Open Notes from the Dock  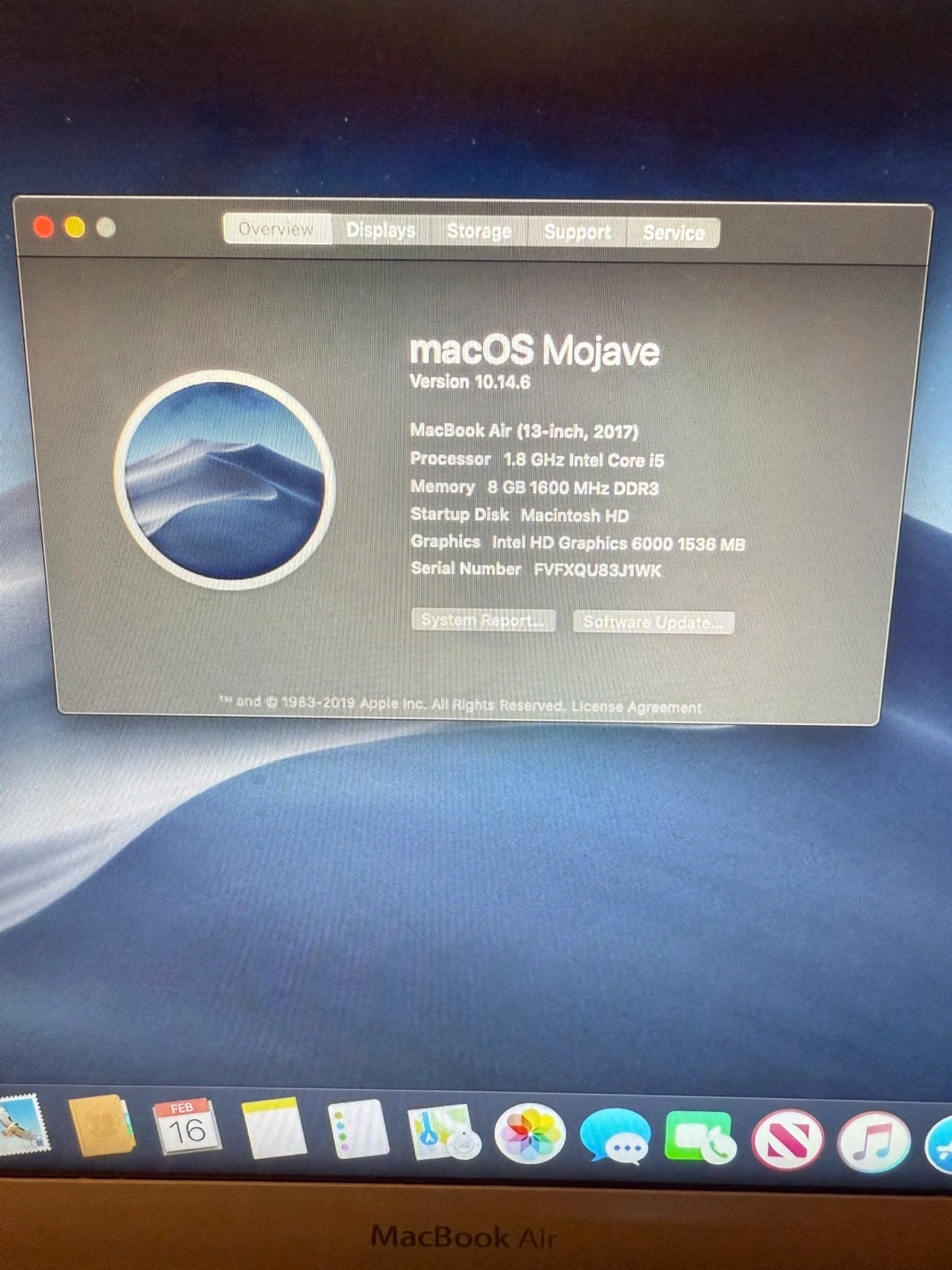click(273, 1128)
